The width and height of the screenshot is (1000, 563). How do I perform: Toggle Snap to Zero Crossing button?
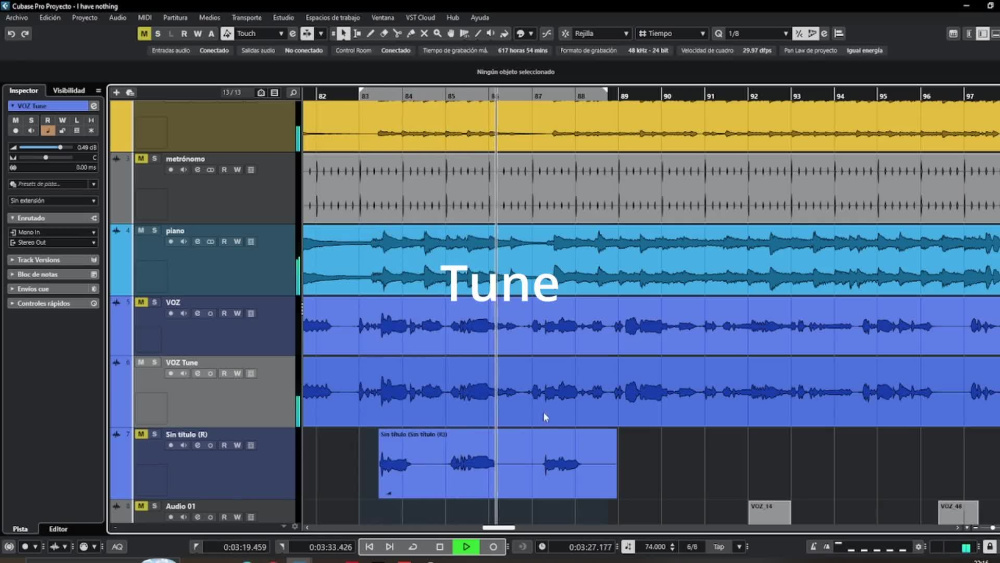coord(547,34)
